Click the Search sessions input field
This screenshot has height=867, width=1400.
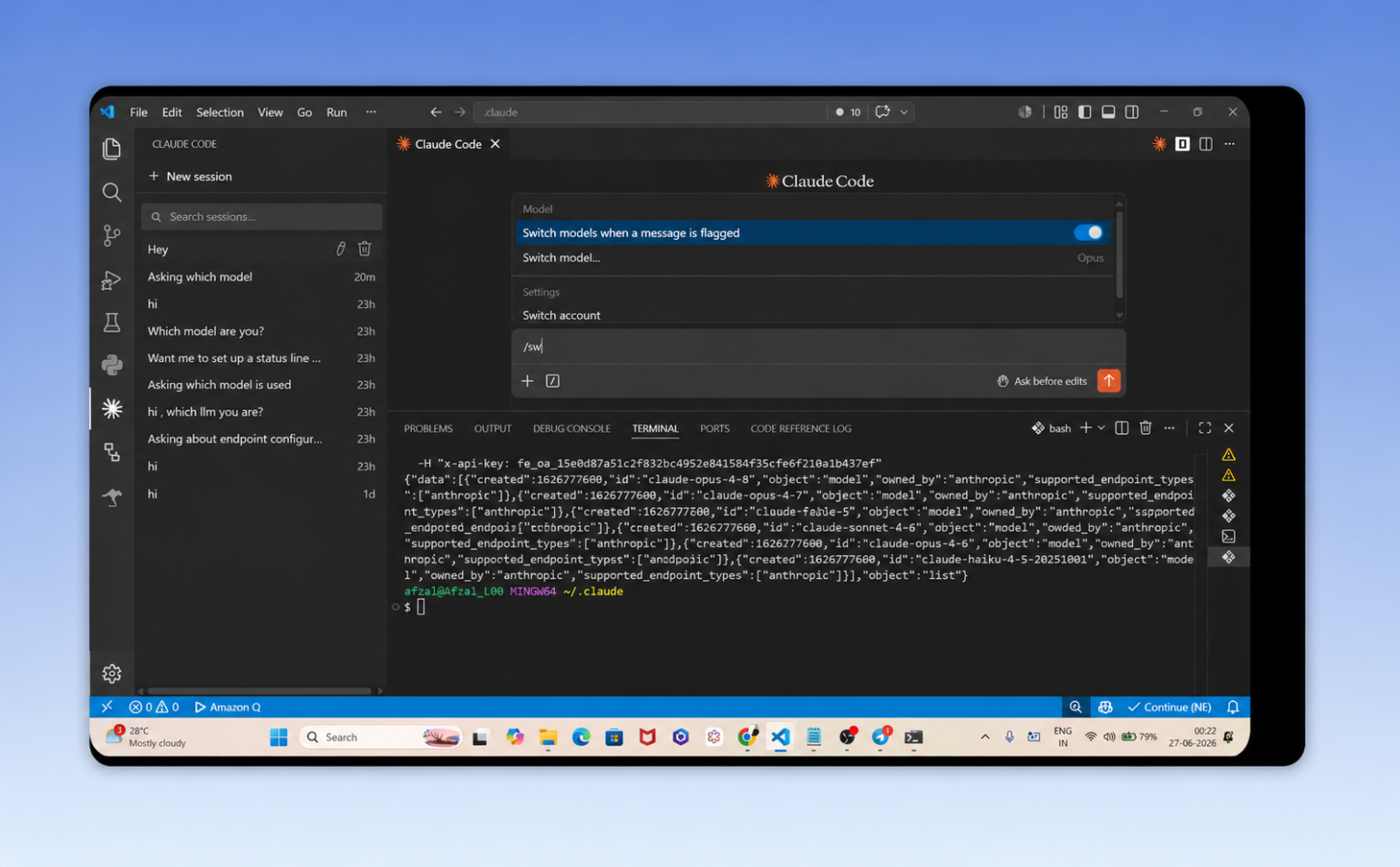pos(262,217)
